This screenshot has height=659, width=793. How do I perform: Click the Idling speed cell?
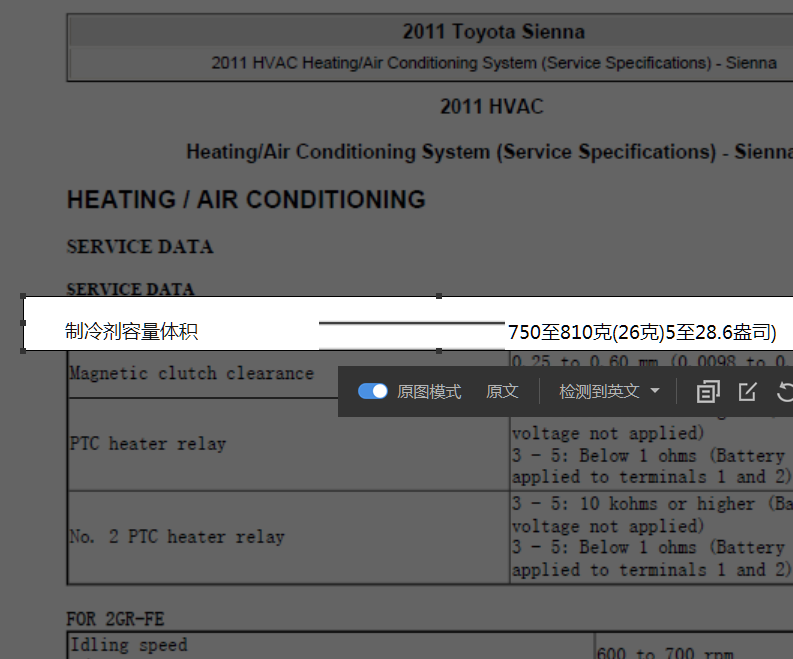pos(331,645)
